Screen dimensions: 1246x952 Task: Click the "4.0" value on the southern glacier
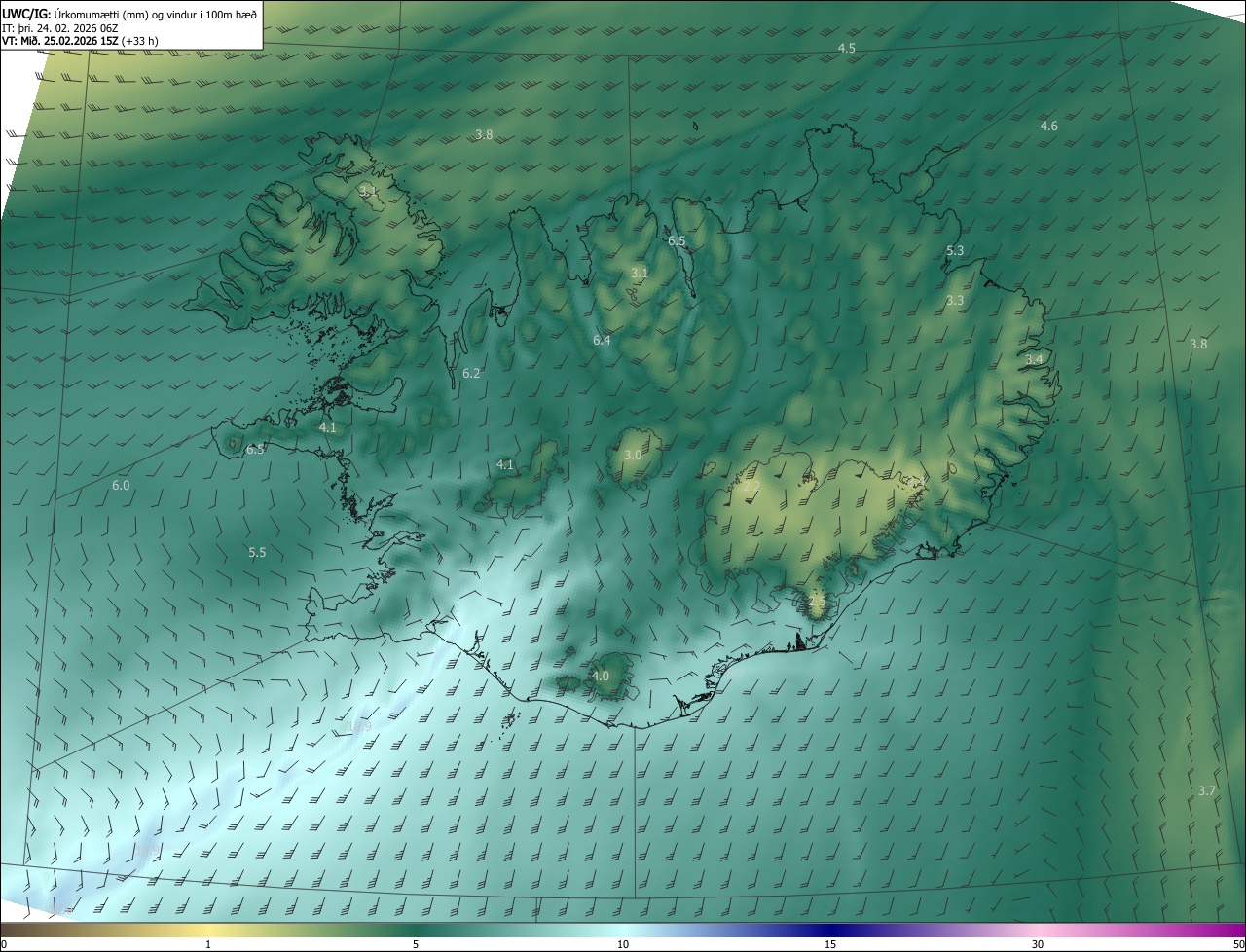(x=601, y=676)
